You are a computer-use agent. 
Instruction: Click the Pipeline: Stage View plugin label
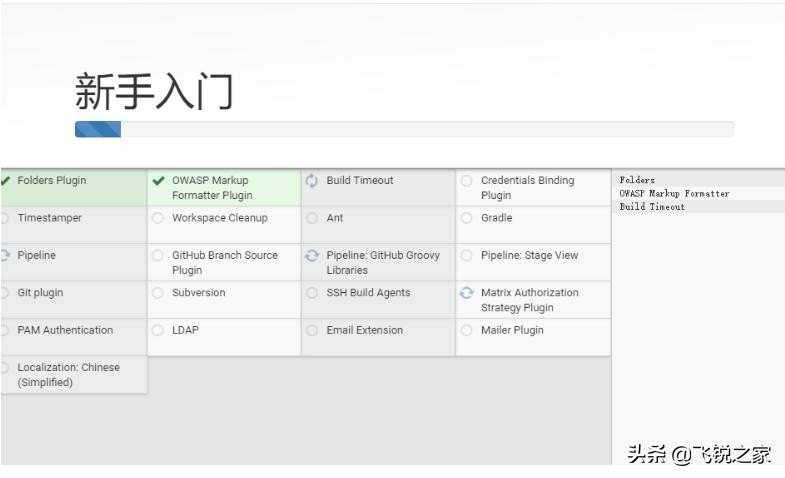[x=529, y=255]
